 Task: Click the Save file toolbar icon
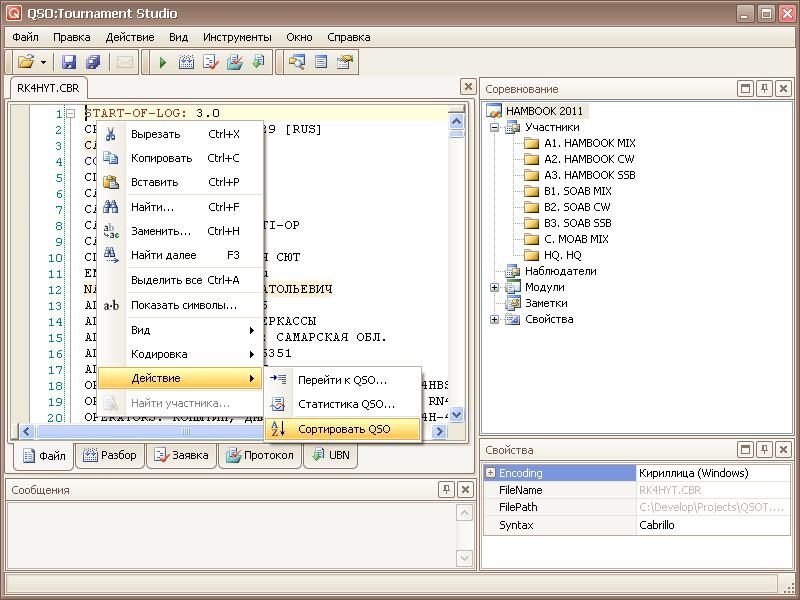69,62
